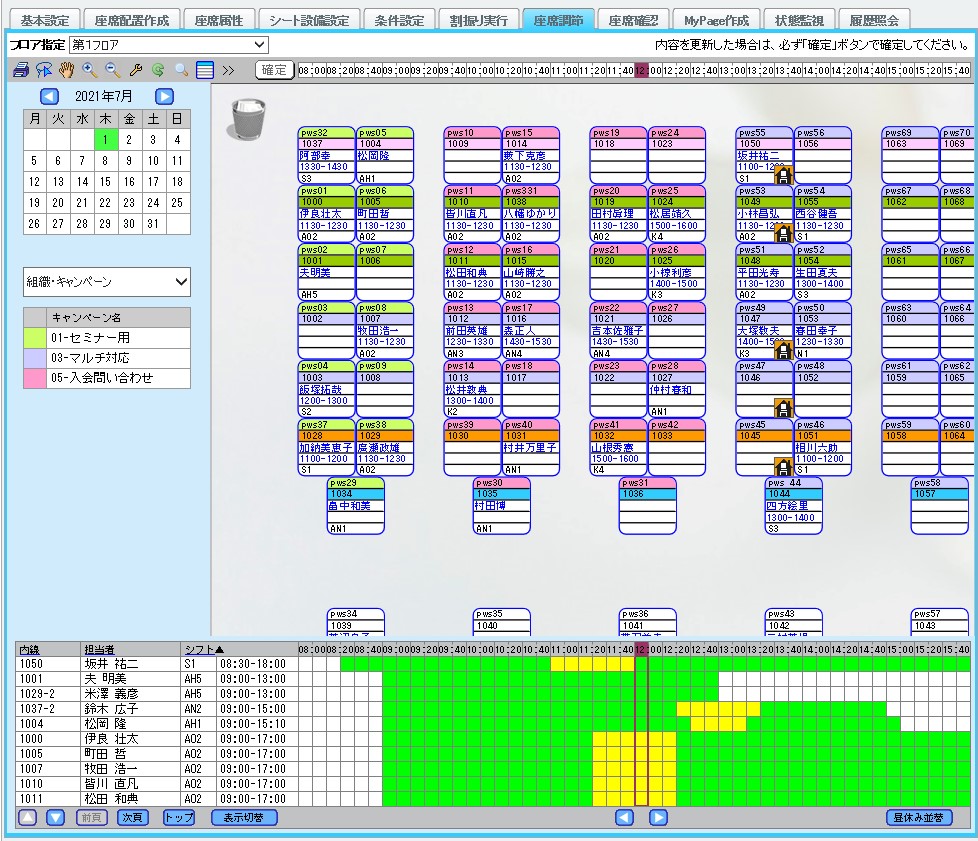Click the 確定 confirm button
The image size is (978, 841).
tap(274, 70)
